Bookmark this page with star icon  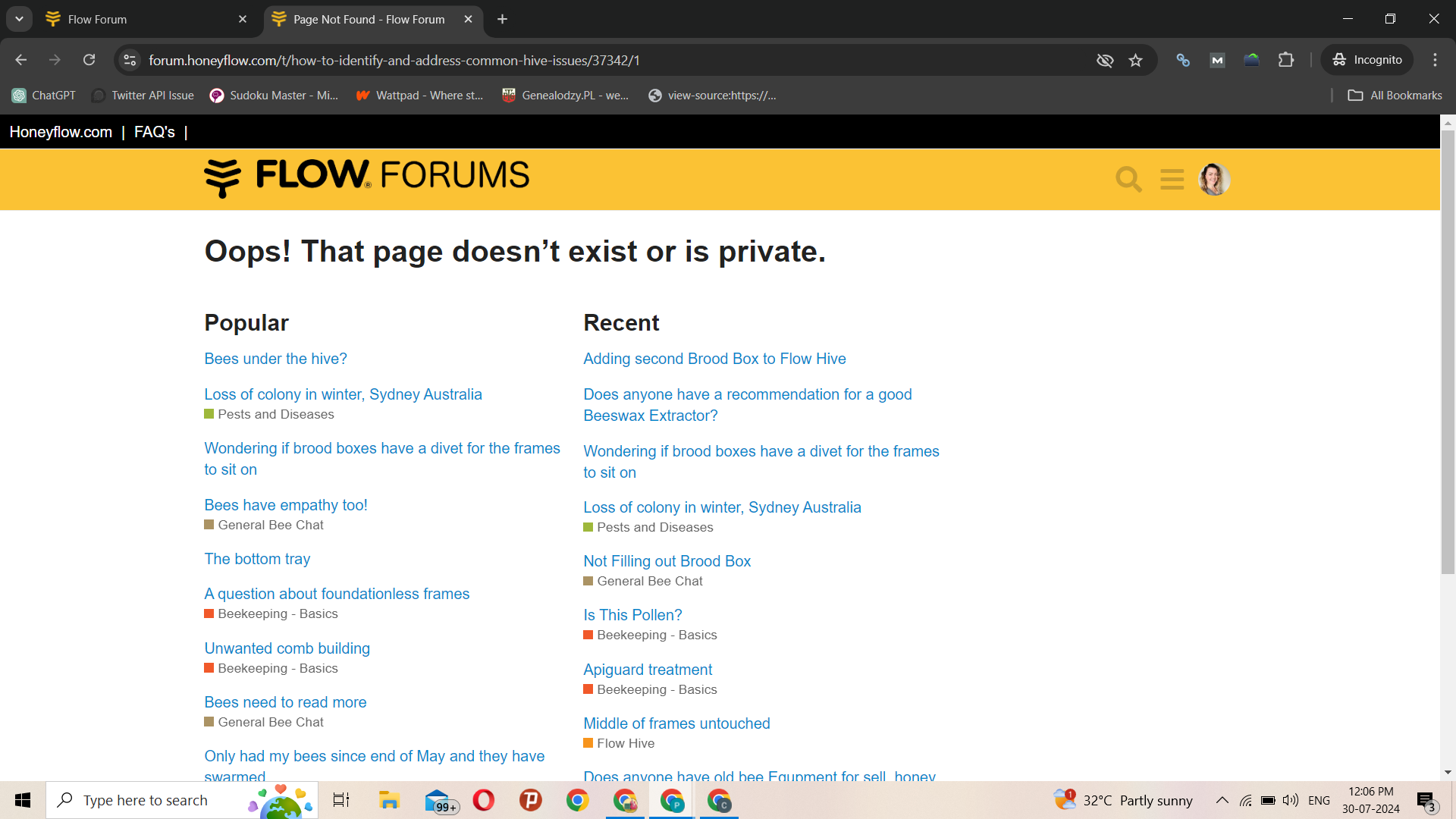[1135, 61]
